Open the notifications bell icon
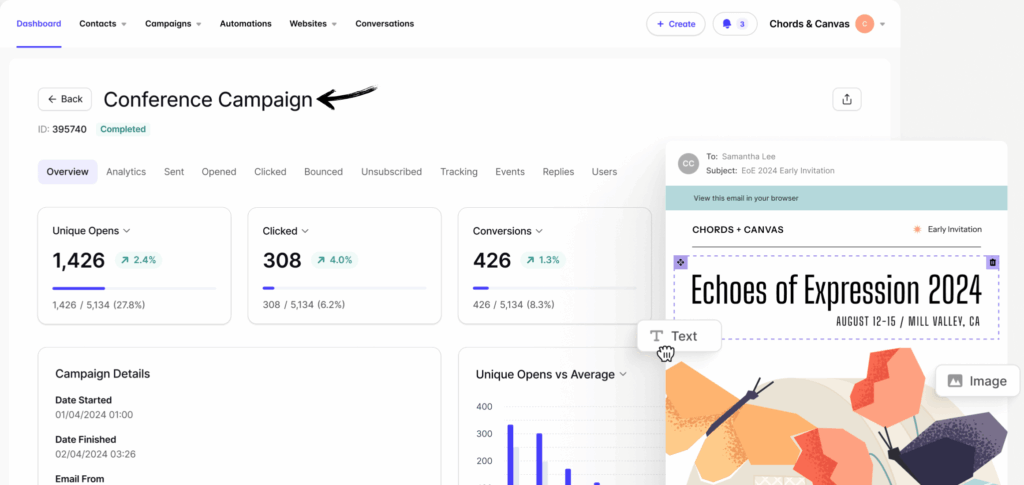Image resolution: width=1024 pixels, height=485 pixels. pos(727,23)
